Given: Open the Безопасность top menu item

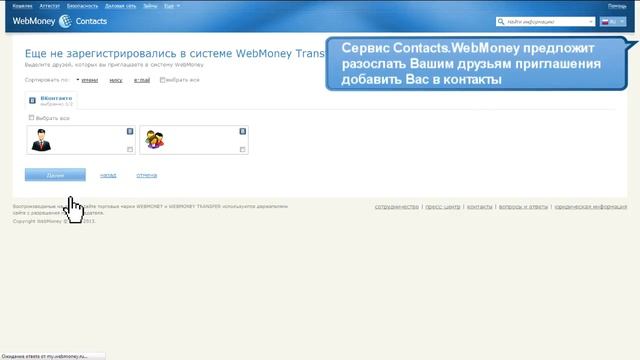Looking at the screenshot, I should pyautogui.click(x=82, y=6).
